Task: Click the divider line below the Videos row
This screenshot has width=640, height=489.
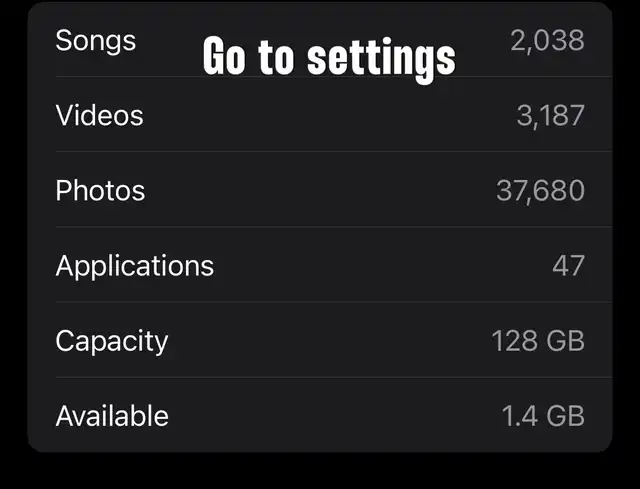Action: pyautogui.click(x=333, y=151)
